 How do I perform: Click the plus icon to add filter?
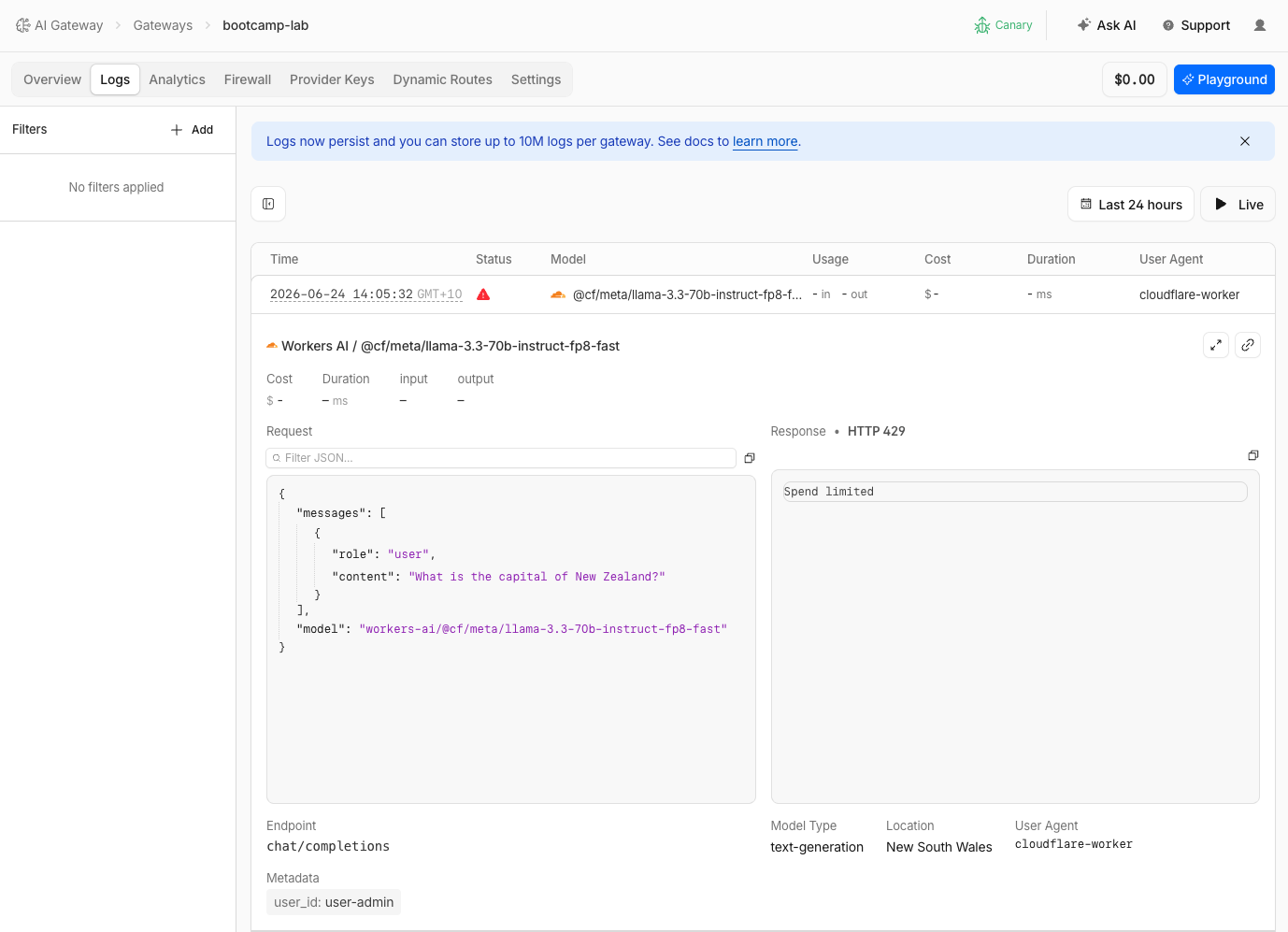tap(177, 130)
